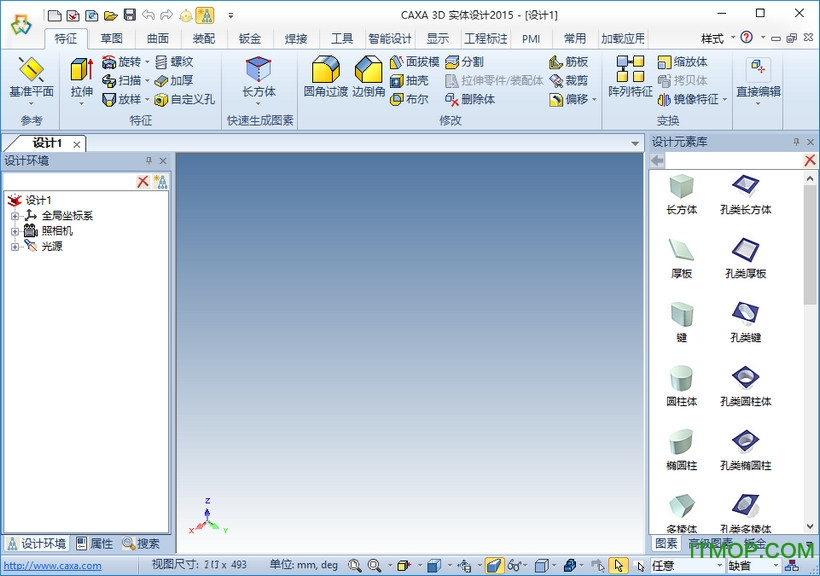The height and width of the screenshot is (576, 820).
Task: Click the 长方体 quick shape in ribbon
Action: click(259, 77)
